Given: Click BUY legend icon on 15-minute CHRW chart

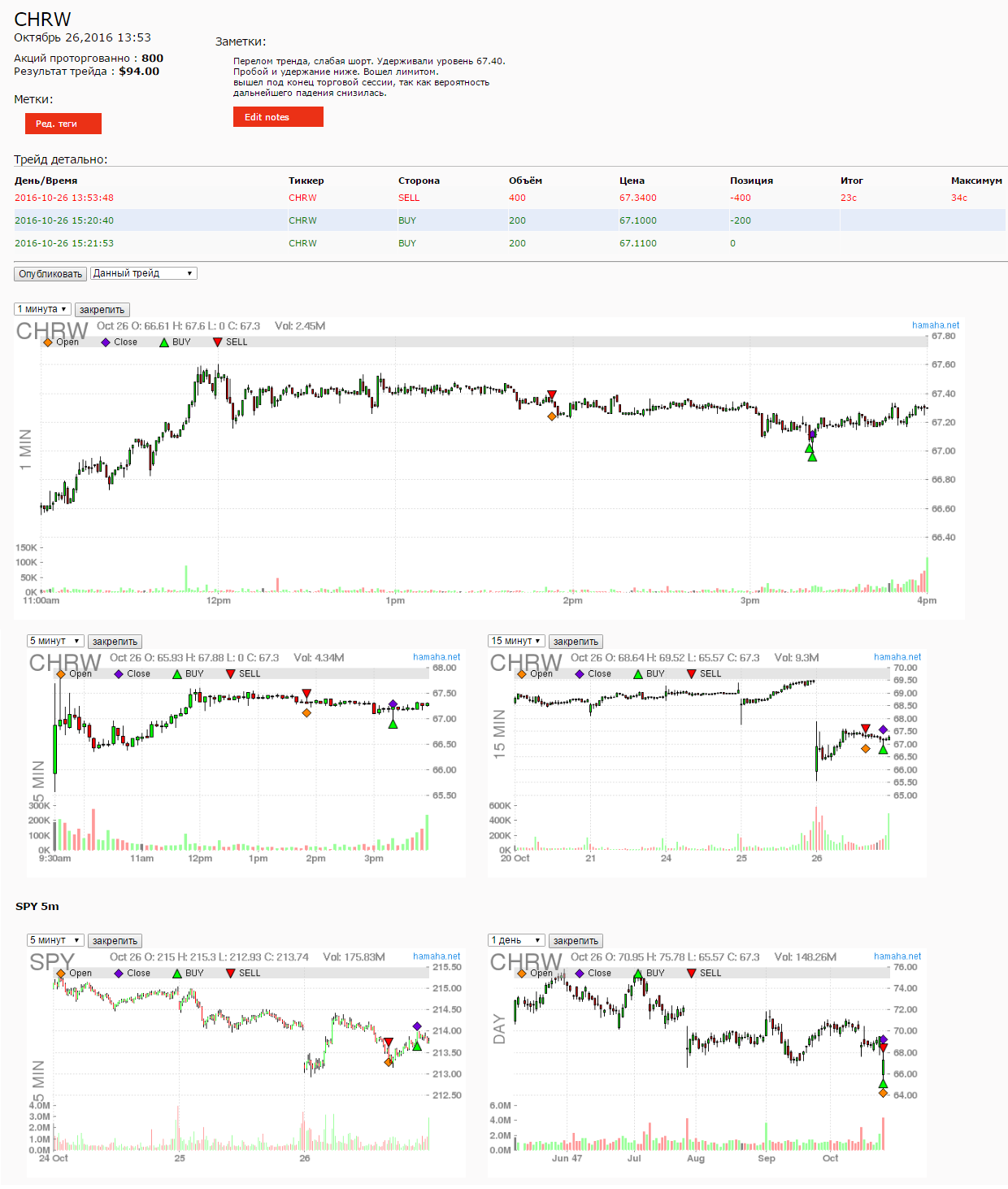Looking at the screenshot, I should [638, 674].
